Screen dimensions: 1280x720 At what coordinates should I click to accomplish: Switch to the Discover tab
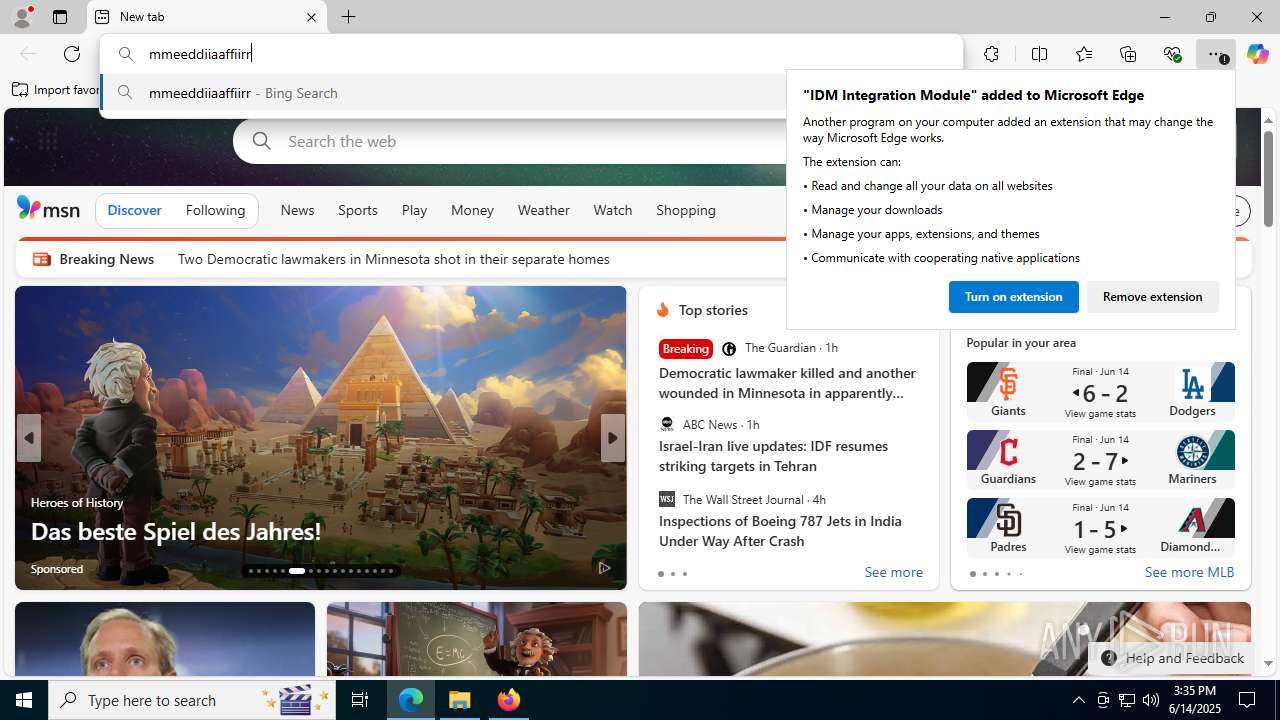pos(134,210)
